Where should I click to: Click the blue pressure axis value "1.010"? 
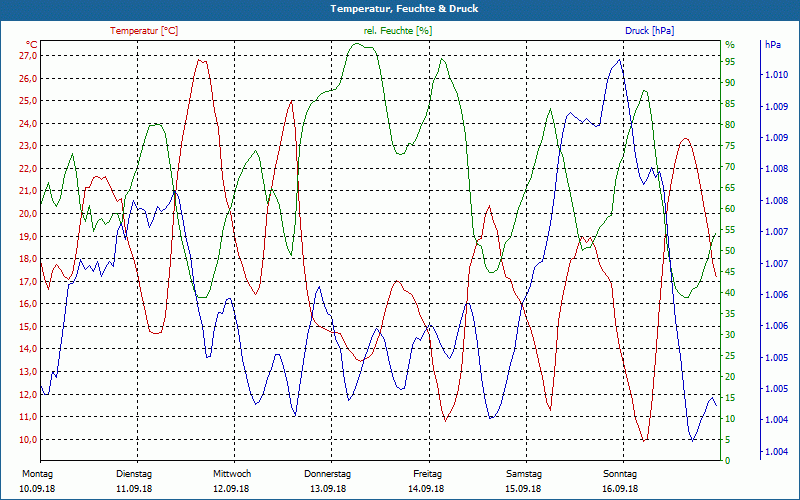777,75
